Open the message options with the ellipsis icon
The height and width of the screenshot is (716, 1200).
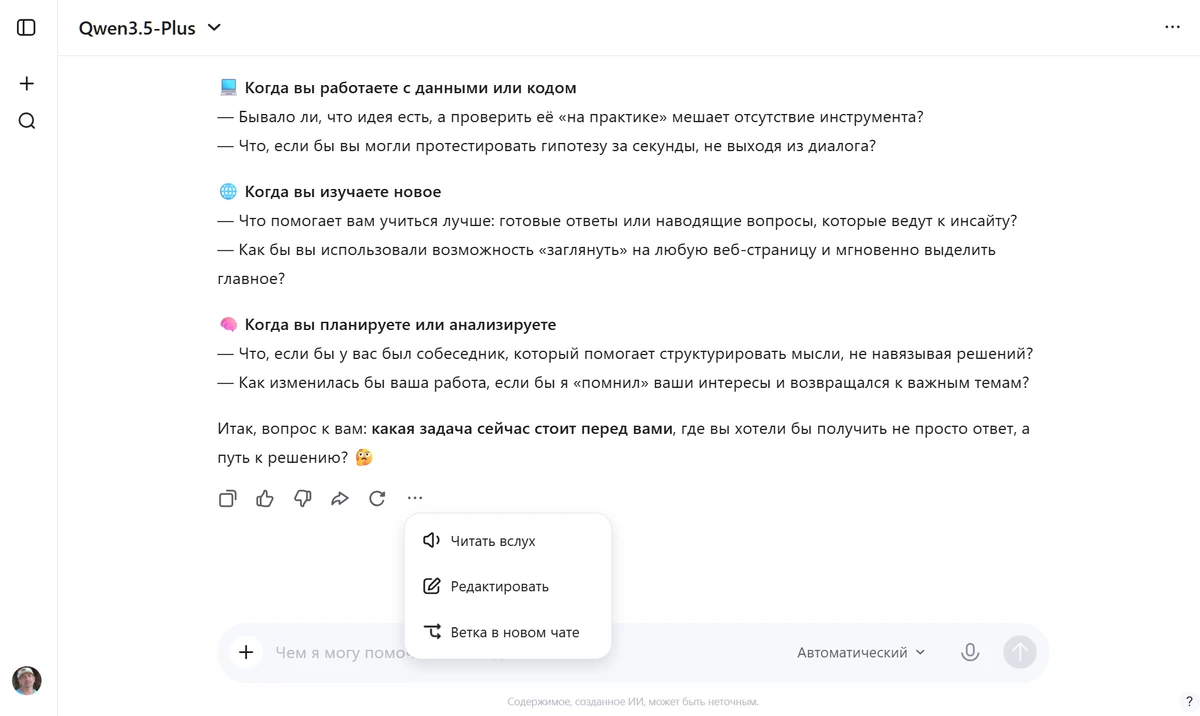tap(415, 498)
